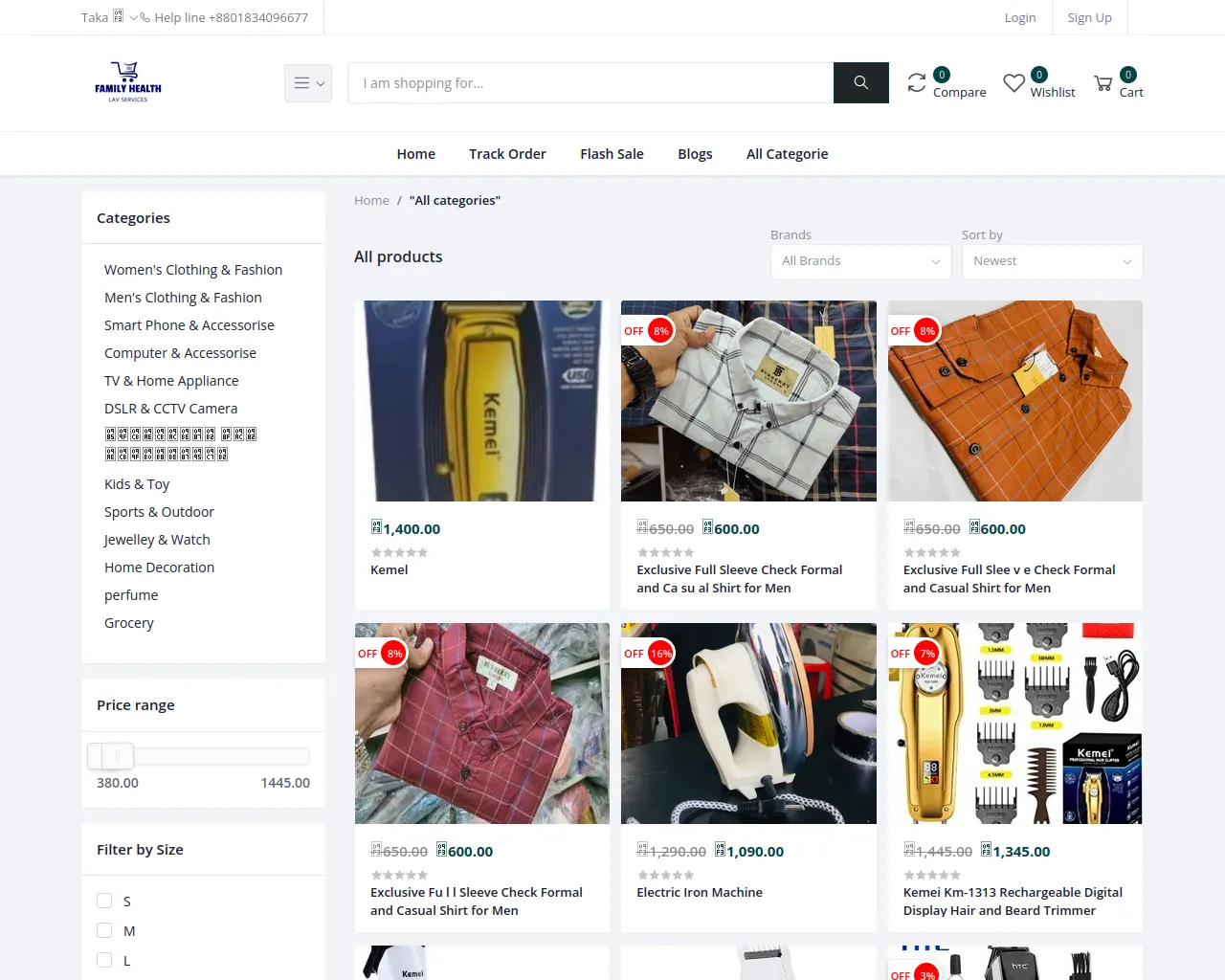The width and height of the screenshot is (1225, 980).
Task: Click the Home breadcrumb link
Action: [371, 200]
